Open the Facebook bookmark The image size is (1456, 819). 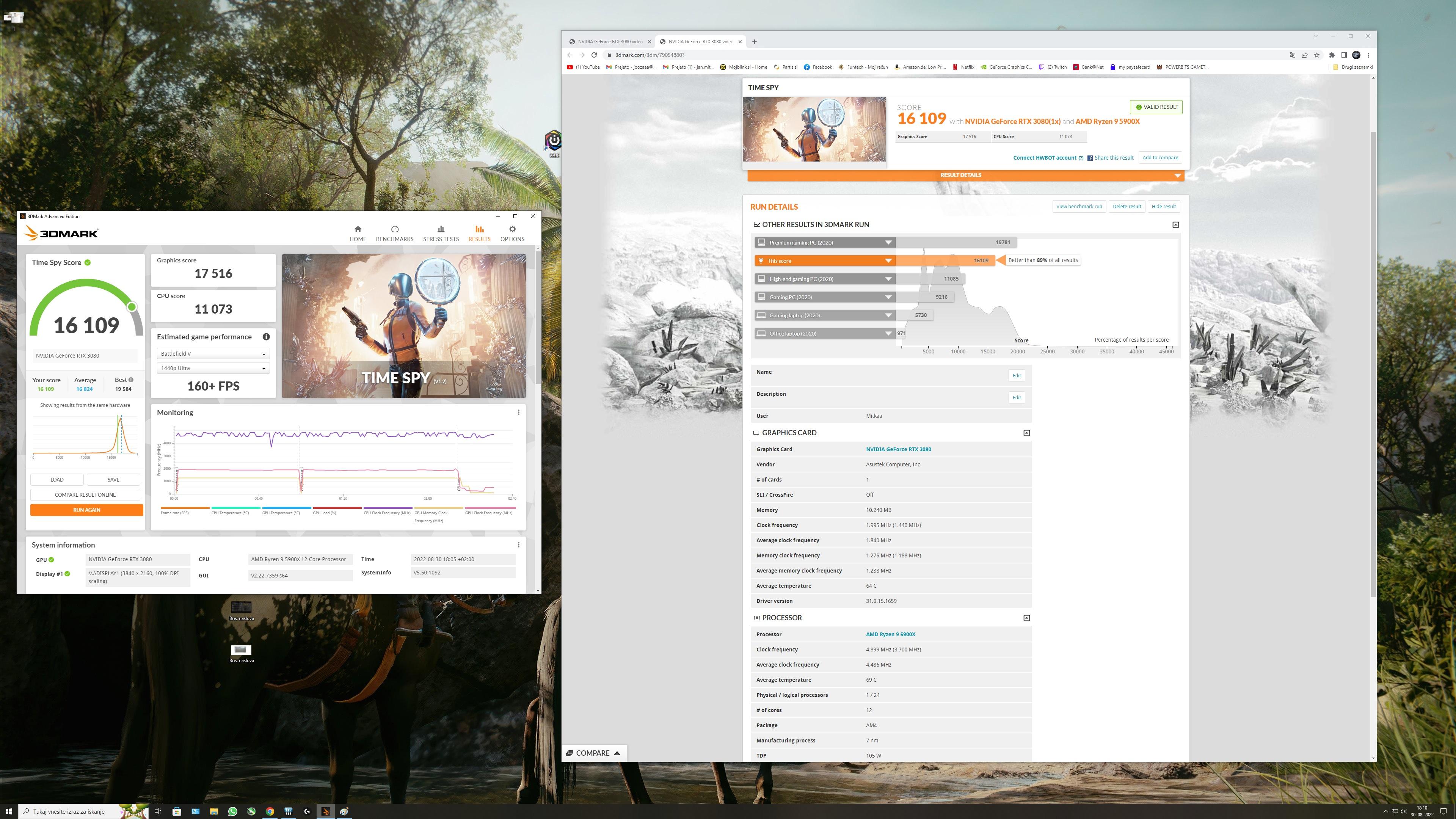point(818,67)
